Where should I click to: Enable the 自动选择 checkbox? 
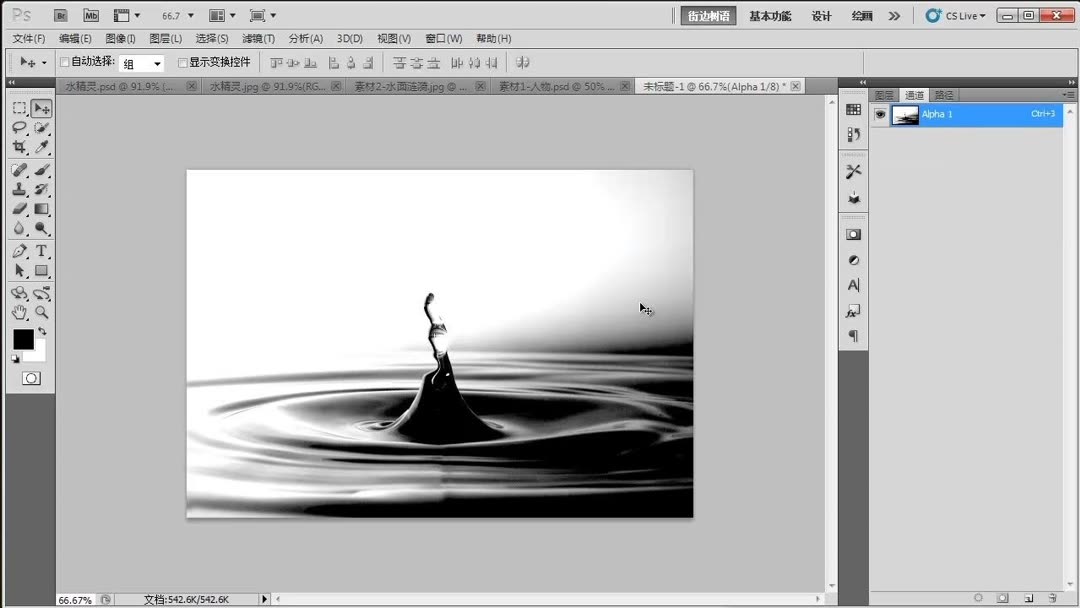pos(64,61)
